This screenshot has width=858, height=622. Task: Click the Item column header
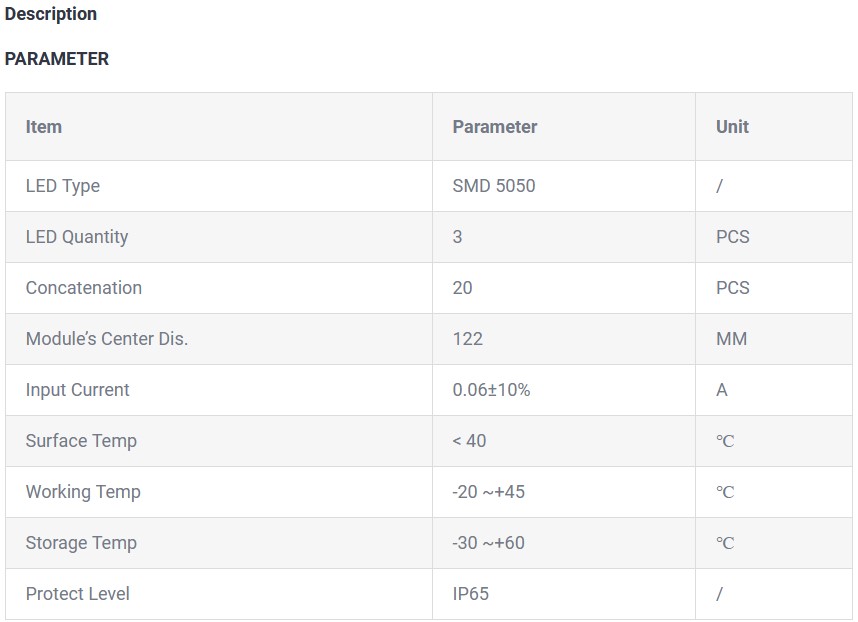44,127
